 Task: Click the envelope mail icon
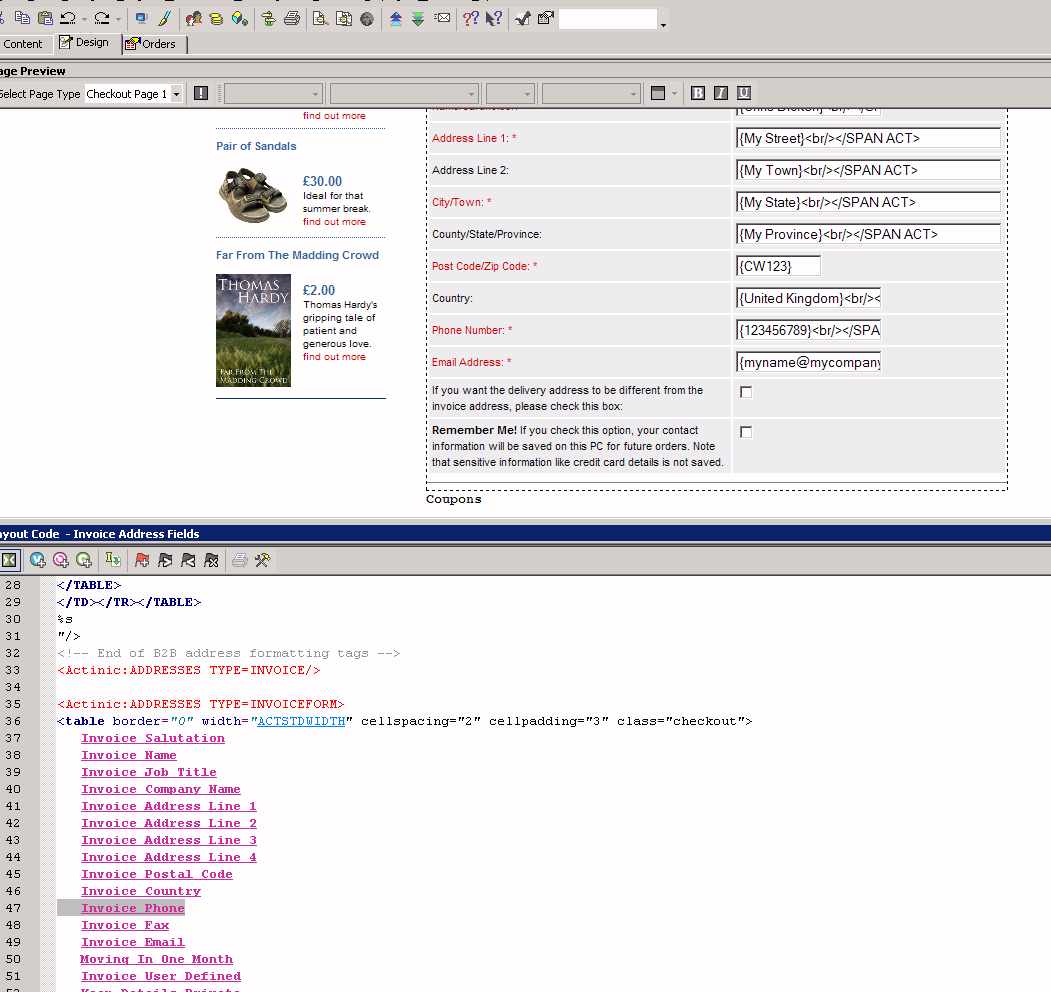tap(442, 19)
